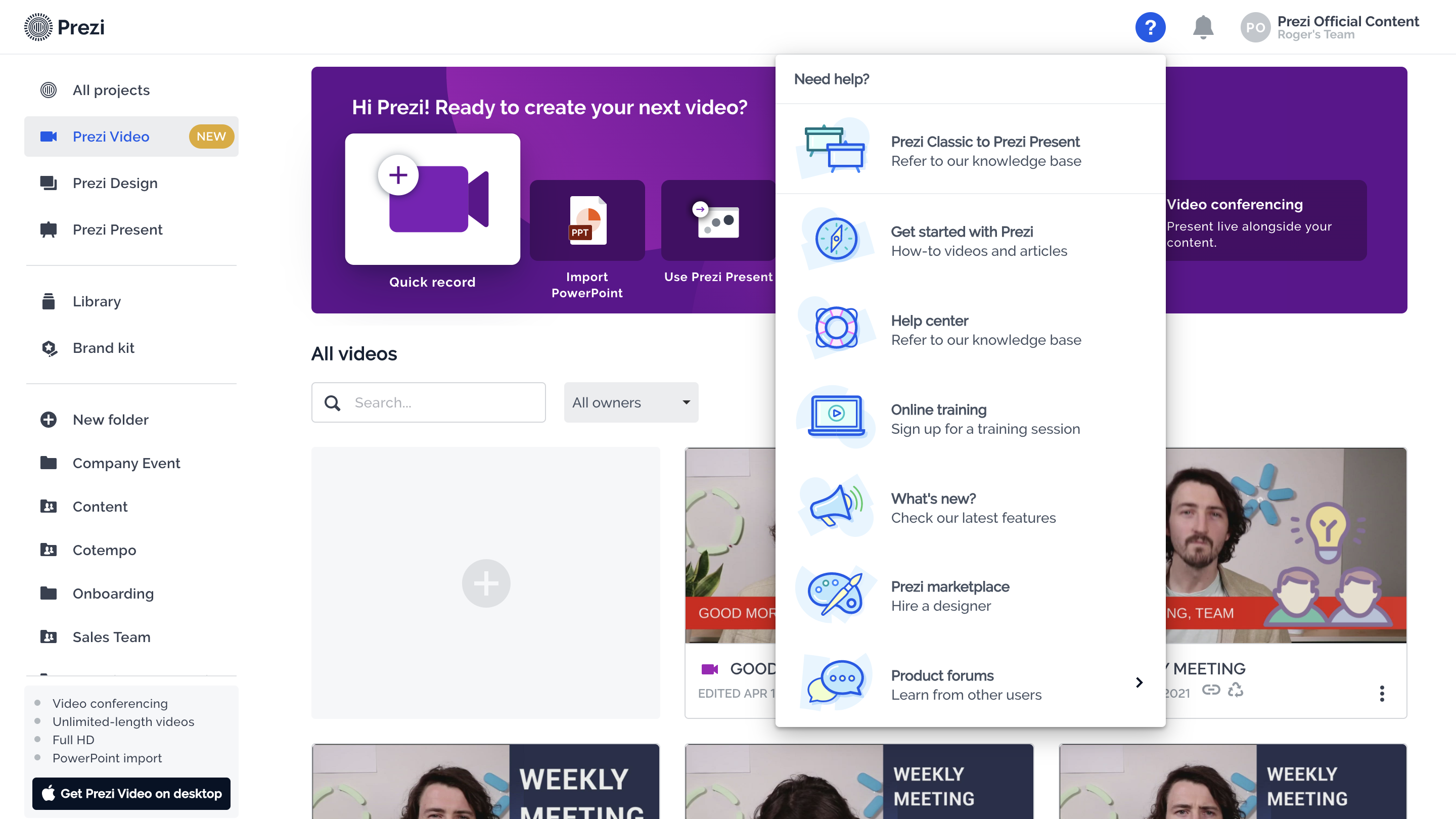Open the notifications bell
Screen dimensions: 1456x819
point(1203,27)
